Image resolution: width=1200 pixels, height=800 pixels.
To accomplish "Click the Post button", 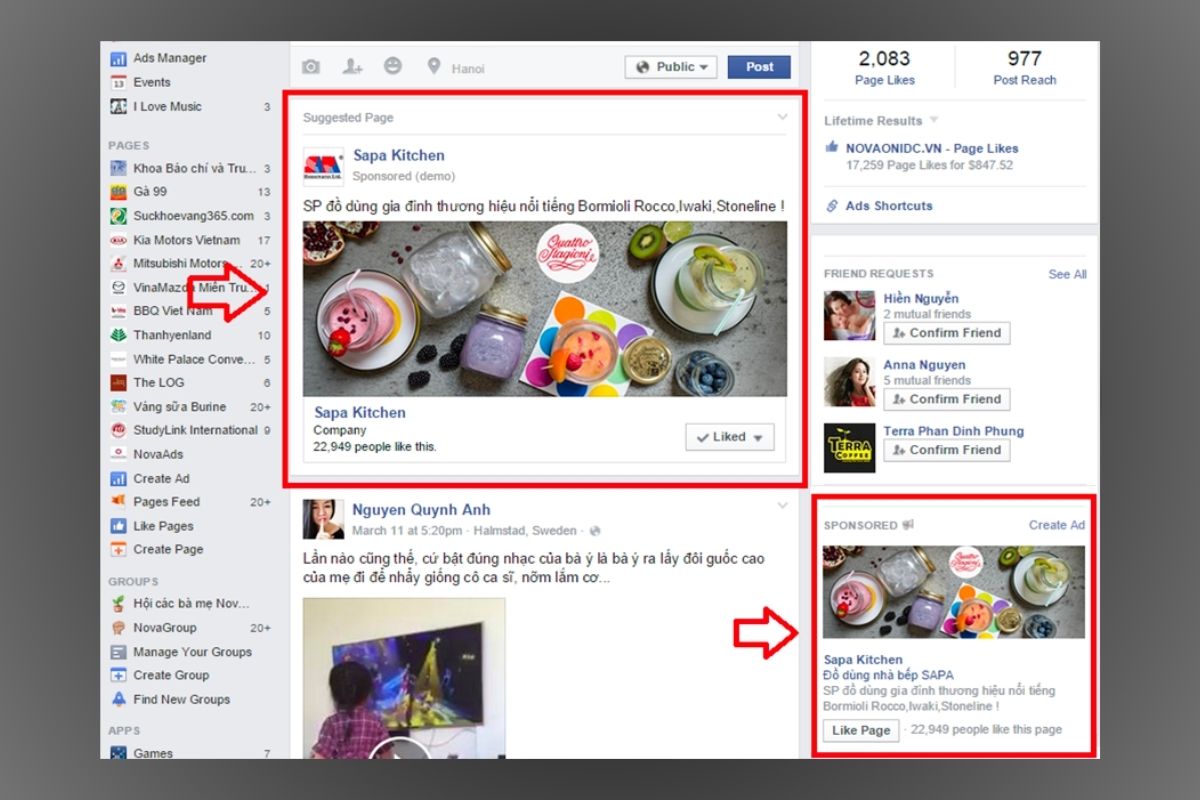I will [758, 66].
